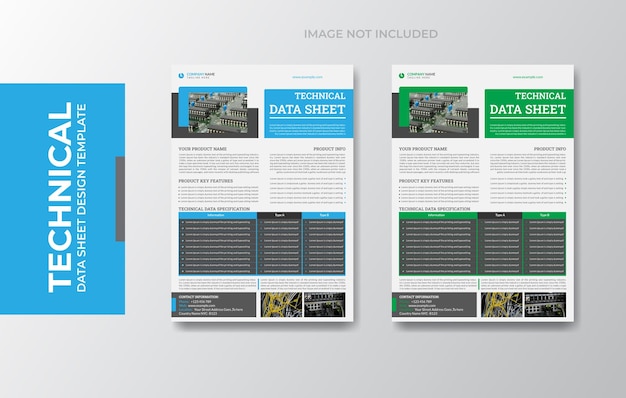
Task: Click the gray handle on blue side banner
Action: click(x=120, y=199)
